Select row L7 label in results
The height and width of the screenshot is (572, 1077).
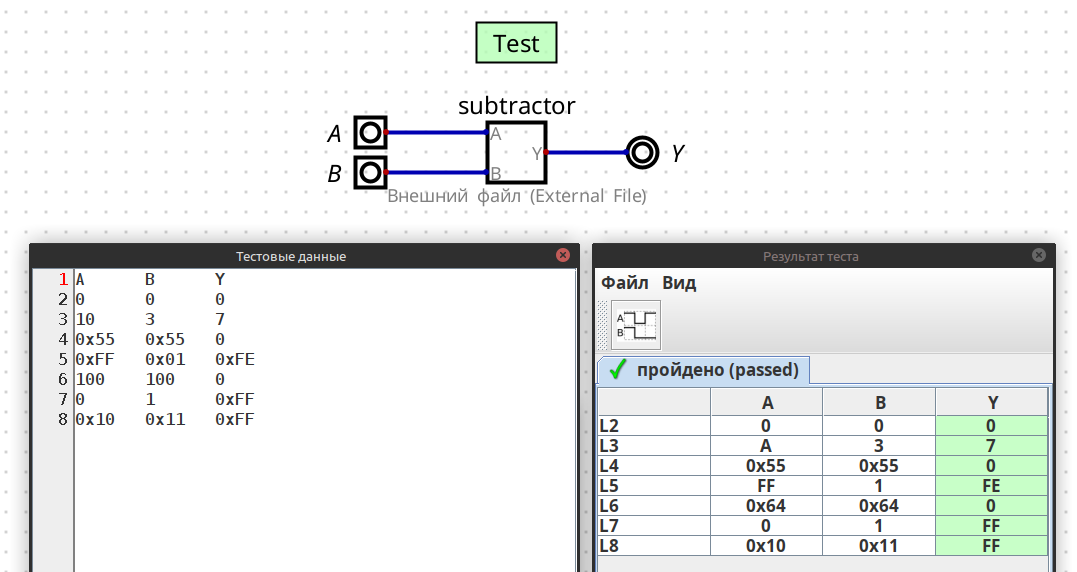coord(654,525)
